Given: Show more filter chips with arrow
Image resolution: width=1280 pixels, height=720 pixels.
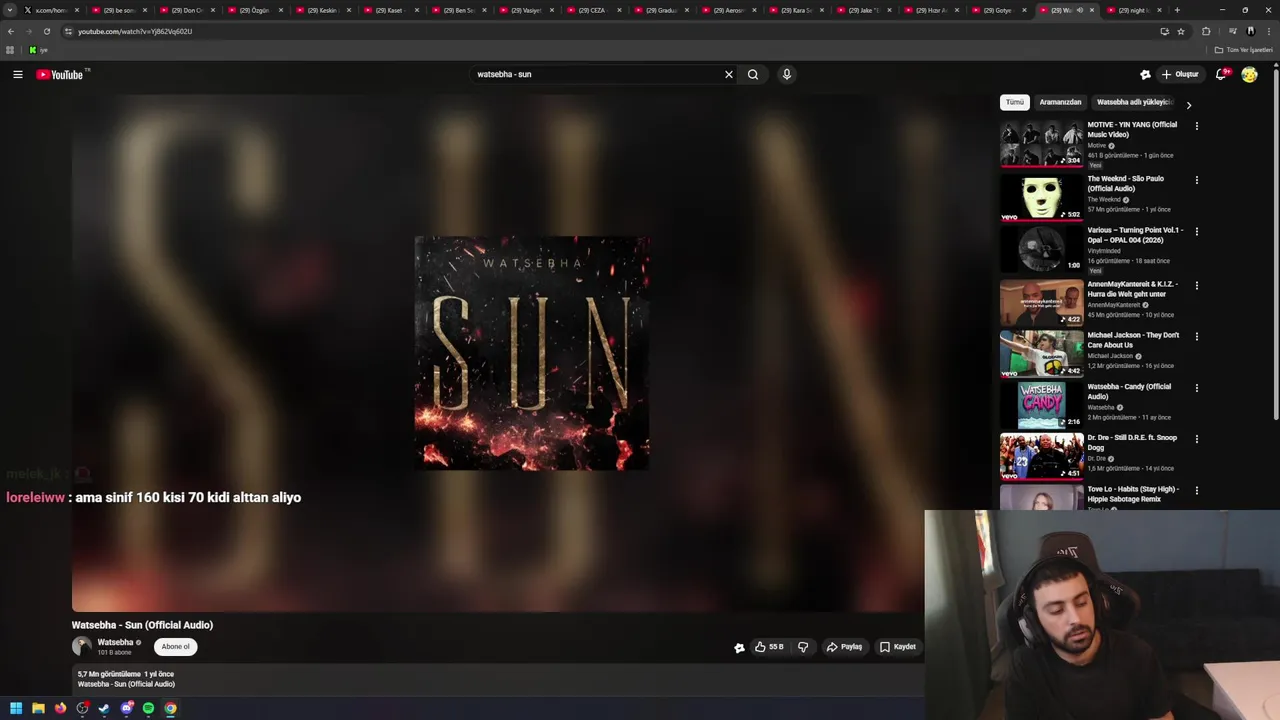Looking at the screenshot, I should point(1188,104).
